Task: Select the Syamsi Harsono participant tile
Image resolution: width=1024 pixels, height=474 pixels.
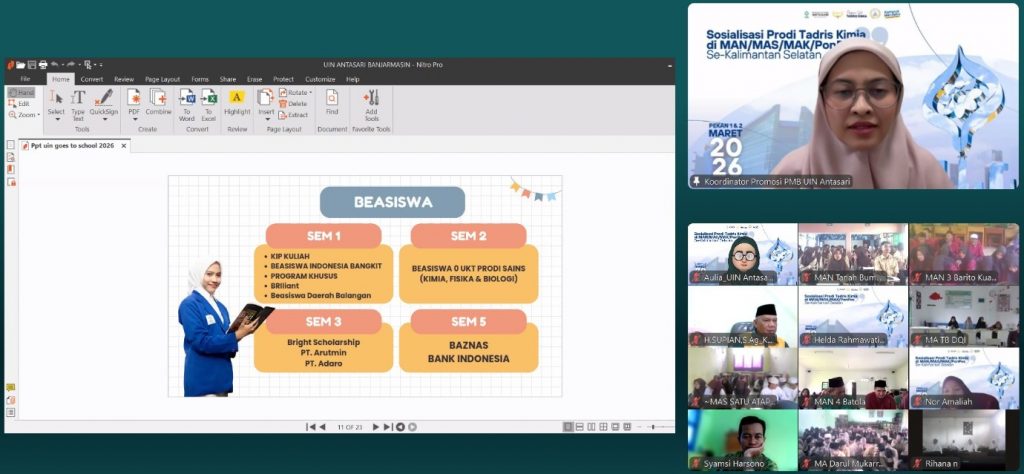Action: point(743,440)
